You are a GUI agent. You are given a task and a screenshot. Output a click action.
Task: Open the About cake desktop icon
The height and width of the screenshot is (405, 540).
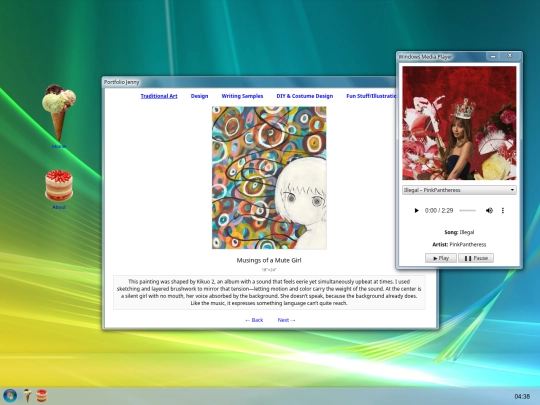point(59,186)
